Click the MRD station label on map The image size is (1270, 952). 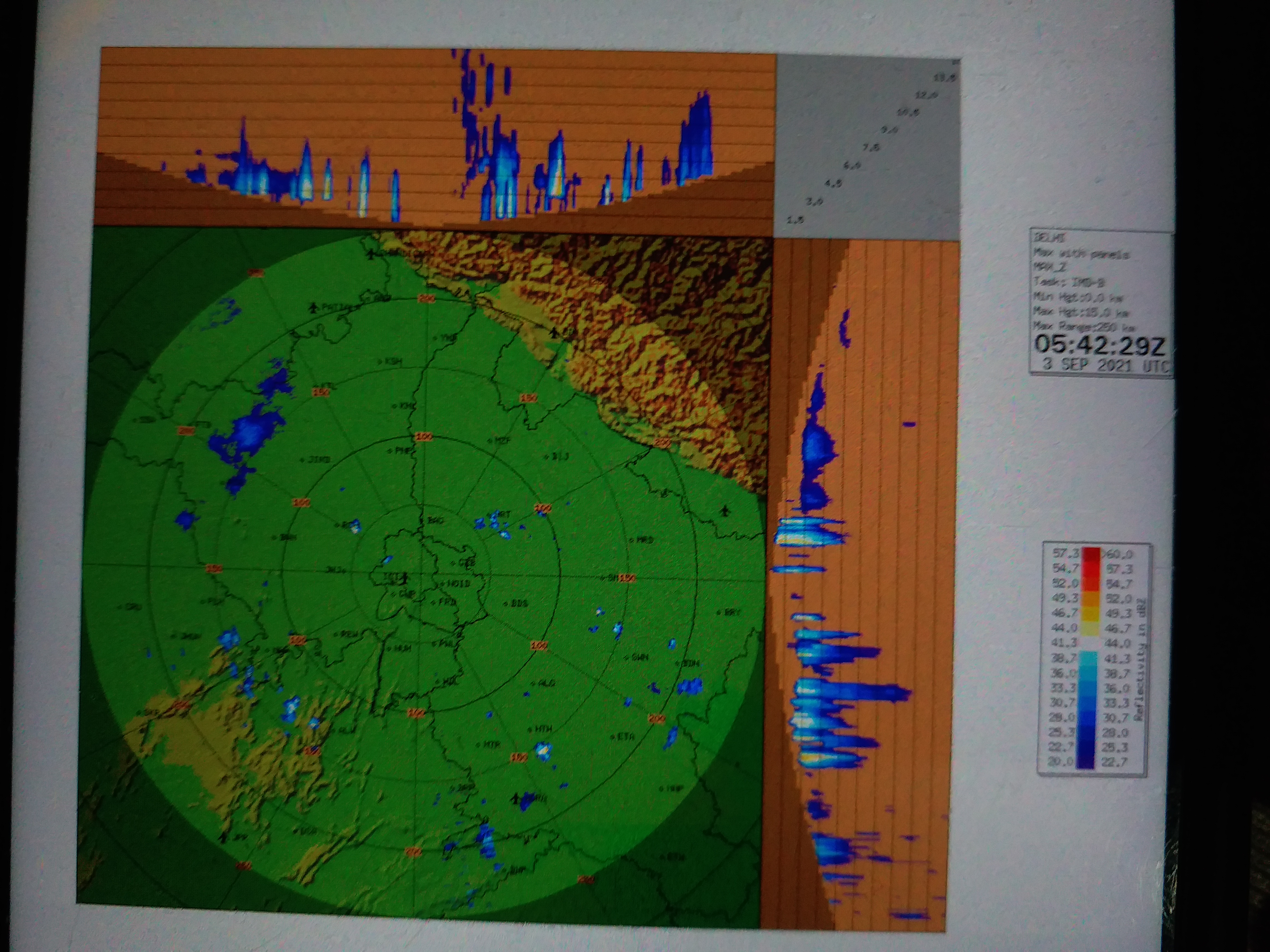point(645,540)
